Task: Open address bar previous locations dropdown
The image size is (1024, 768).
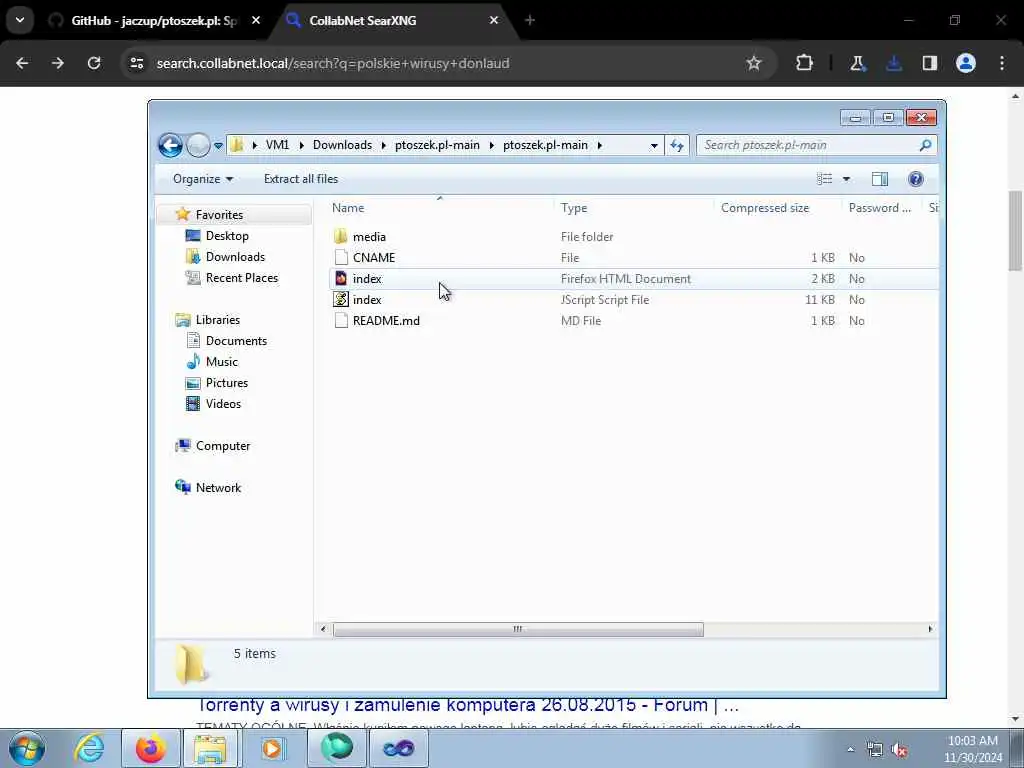Action: point(654,146)
